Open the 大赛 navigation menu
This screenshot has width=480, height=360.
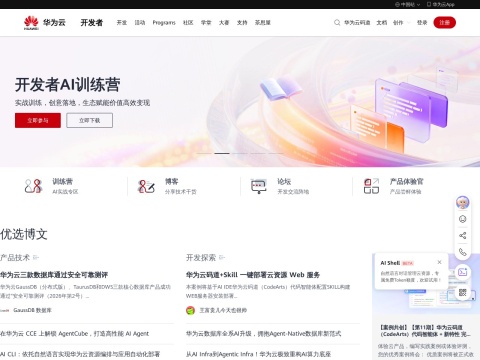224,23
